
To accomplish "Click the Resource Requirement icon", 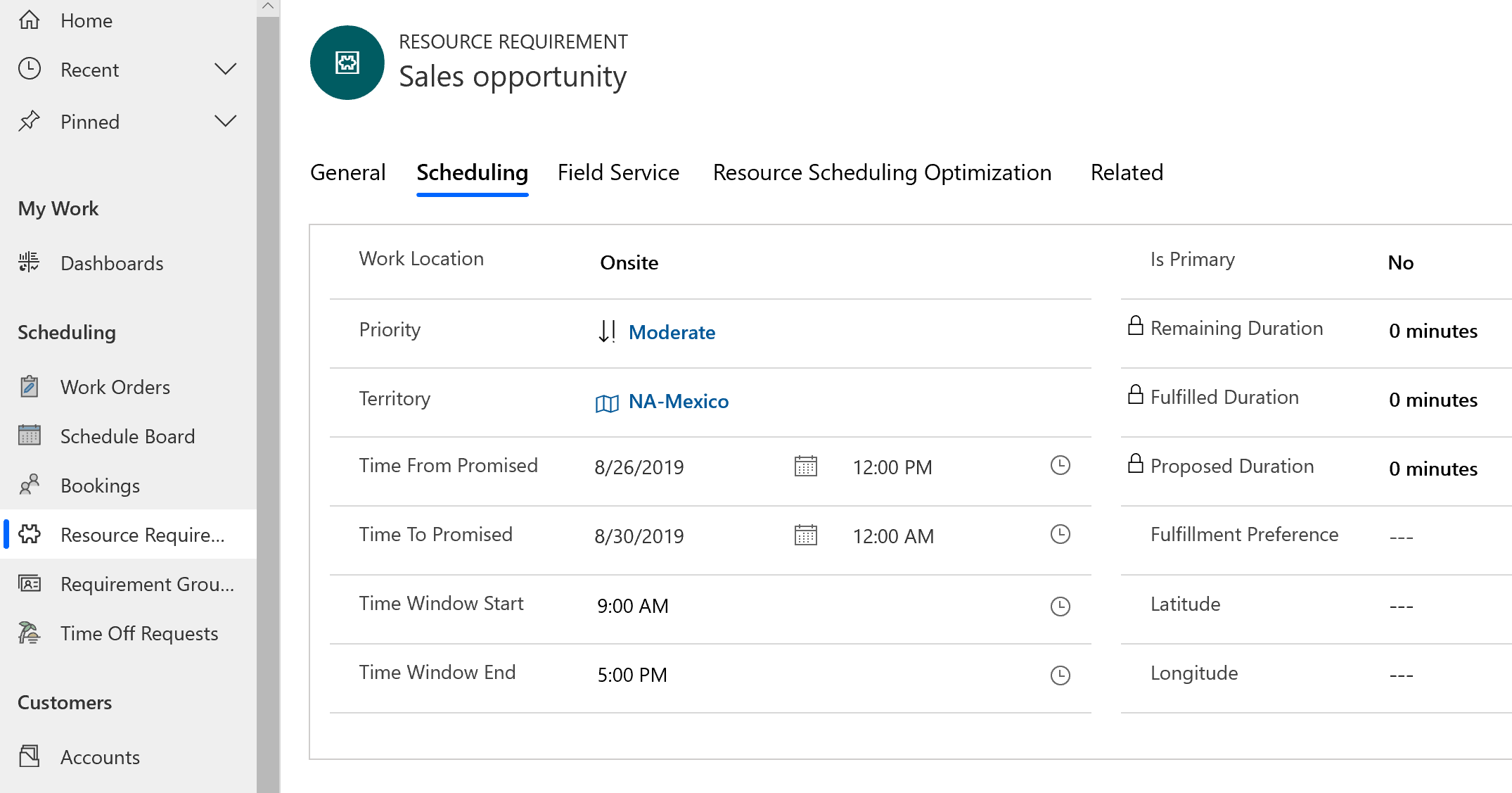I will pos(30,534).
